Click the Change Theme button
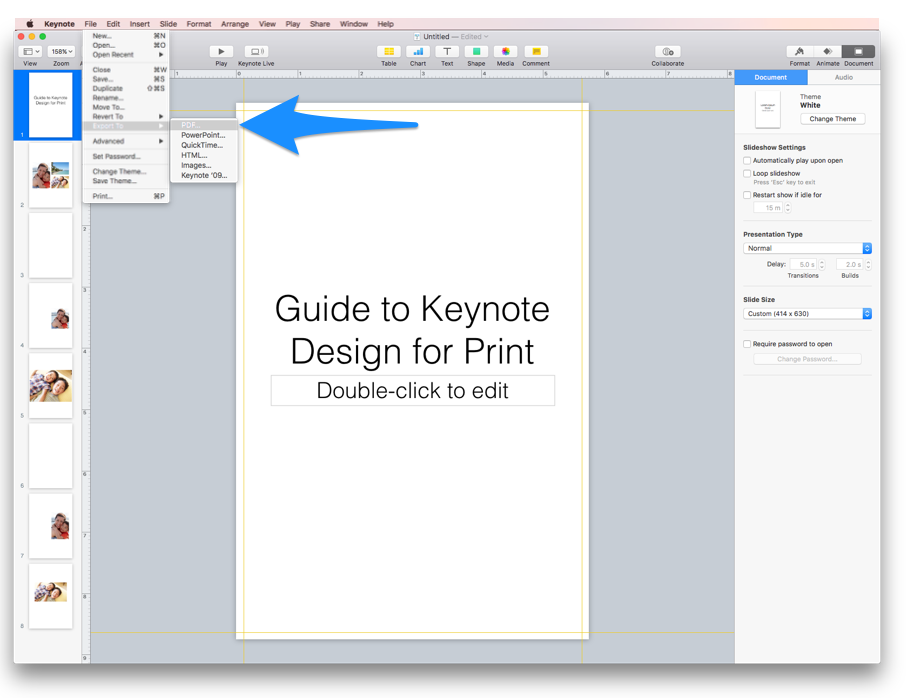Image resolution: width=908 pixels, height=698 pixels. (833, 119)
